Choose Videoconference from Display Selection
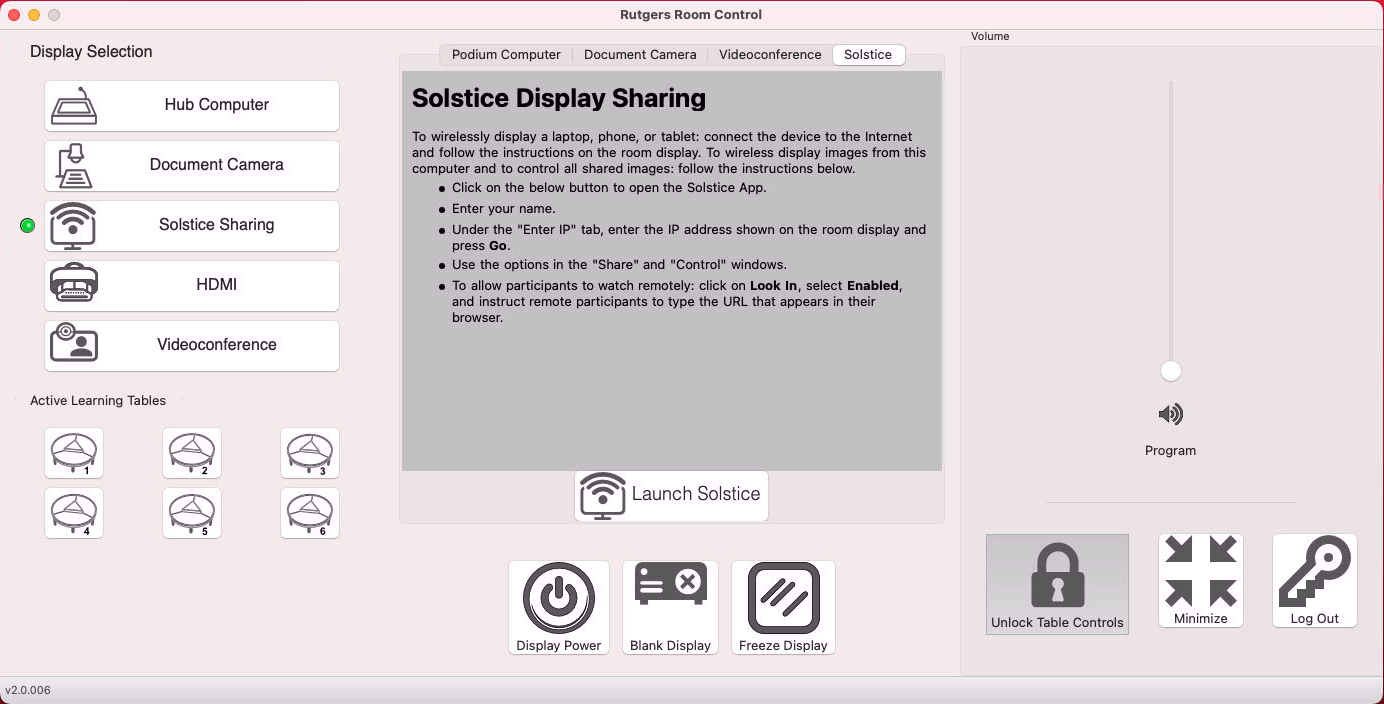 (192, 345)
